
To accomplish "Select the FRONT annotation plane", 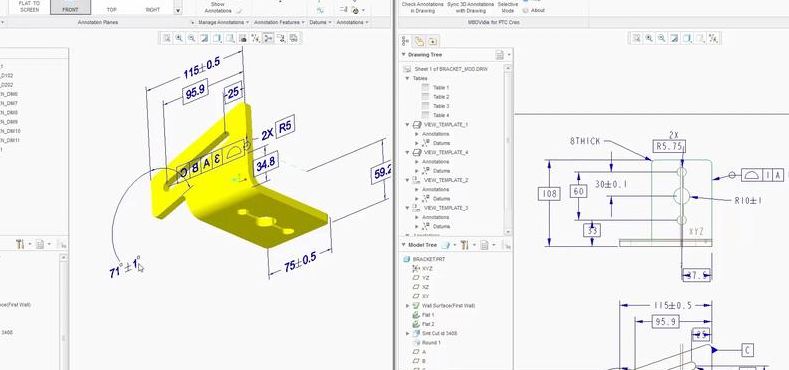I will click(x=71, y=7).
